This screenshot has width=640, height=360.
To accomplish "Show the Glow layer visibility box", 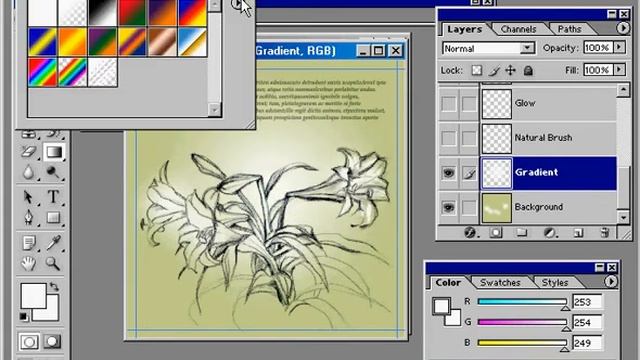I will [x=449, y=104].
